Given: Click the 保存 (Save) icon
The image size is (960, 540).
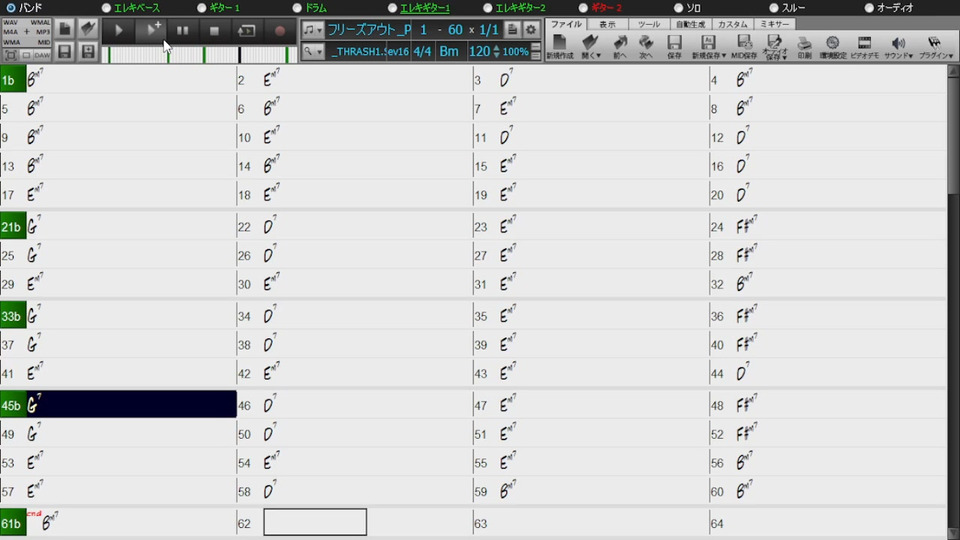Looking at the screenshot, I should coord(674,47).
